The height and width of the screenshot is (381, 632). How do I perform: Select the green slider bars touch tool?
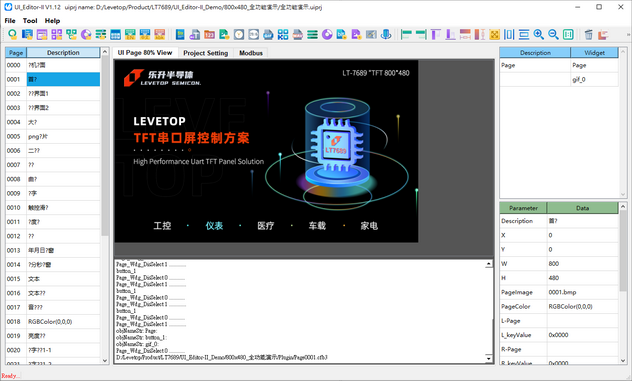coord(101,35)
